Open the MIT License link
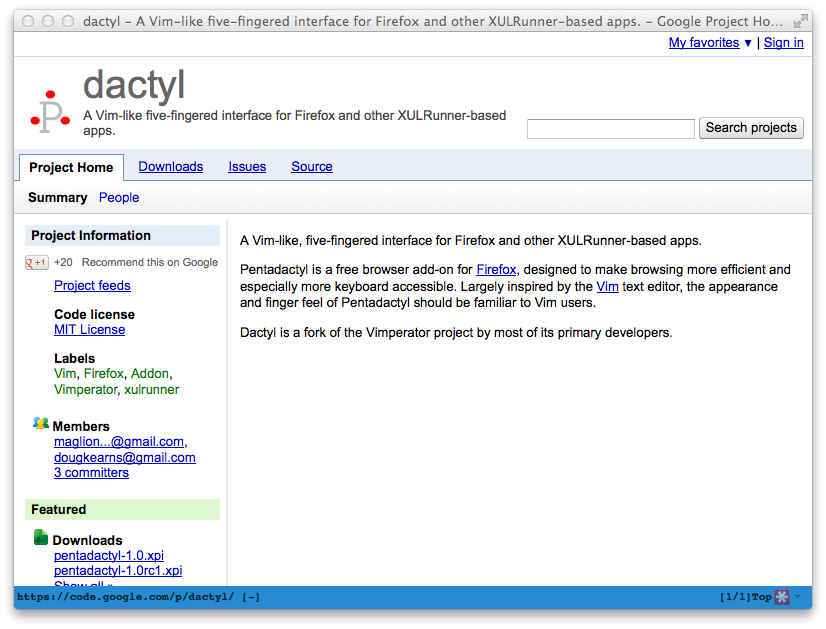Screen dimensions: 826x629 [x=90, y=330]
